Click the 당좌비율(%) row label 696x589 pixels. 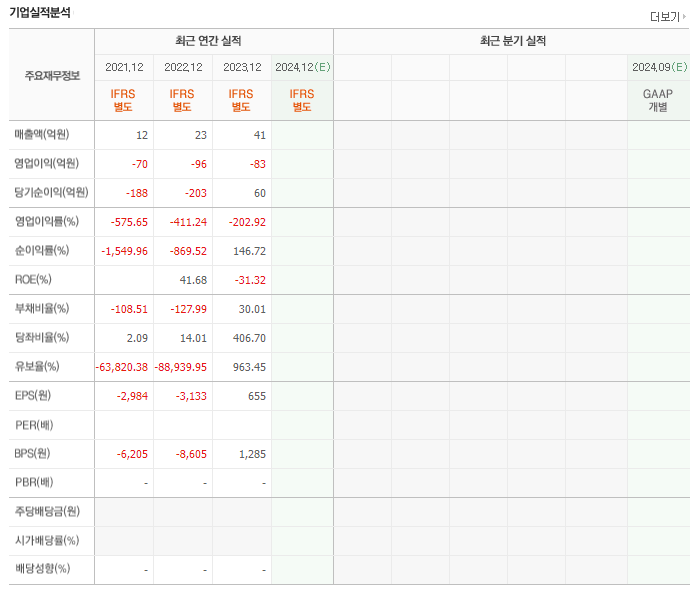tap(42, 337)
